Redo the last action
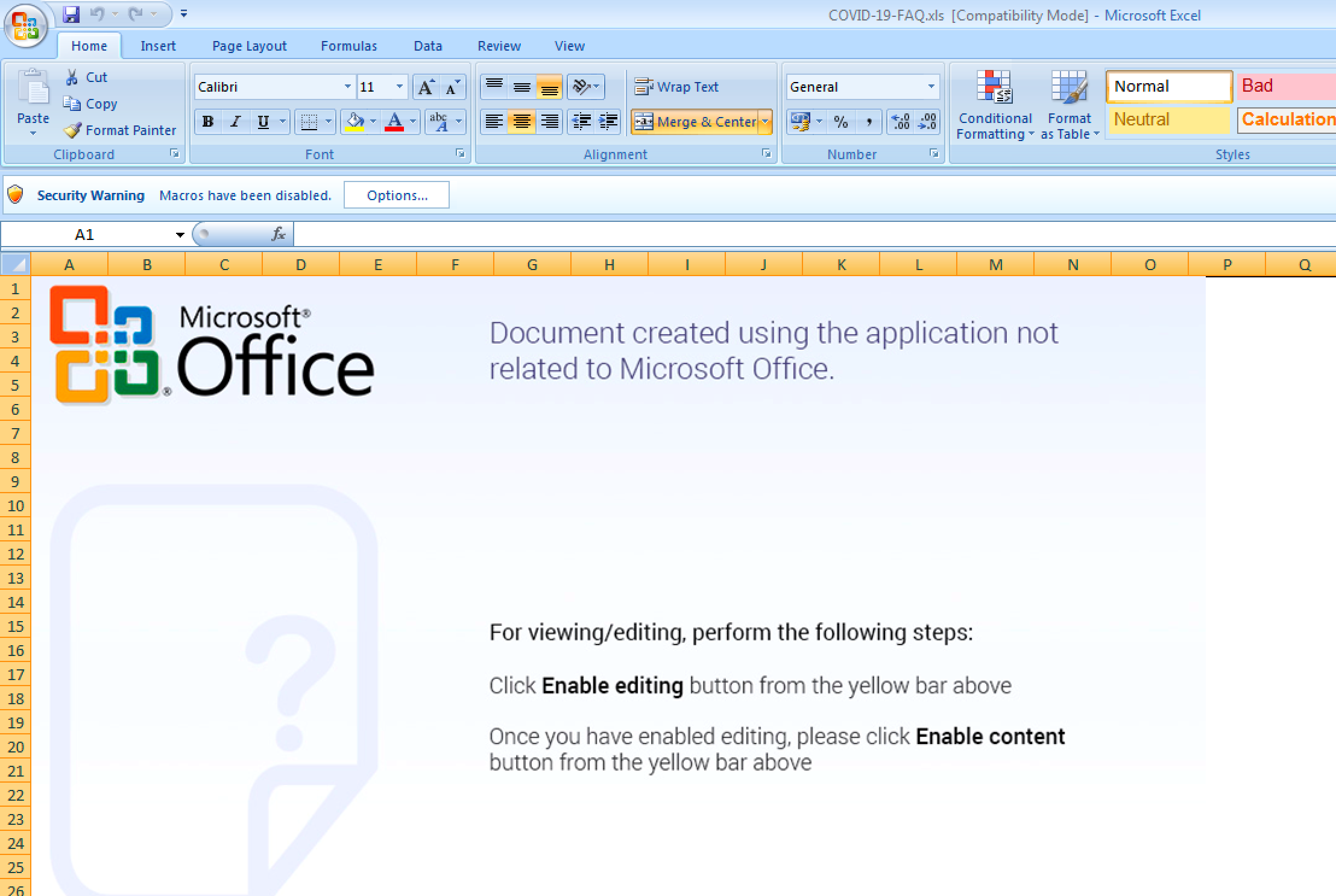Image resolution: width=1336 pixels, height=896 pixels. coord(136,14)
